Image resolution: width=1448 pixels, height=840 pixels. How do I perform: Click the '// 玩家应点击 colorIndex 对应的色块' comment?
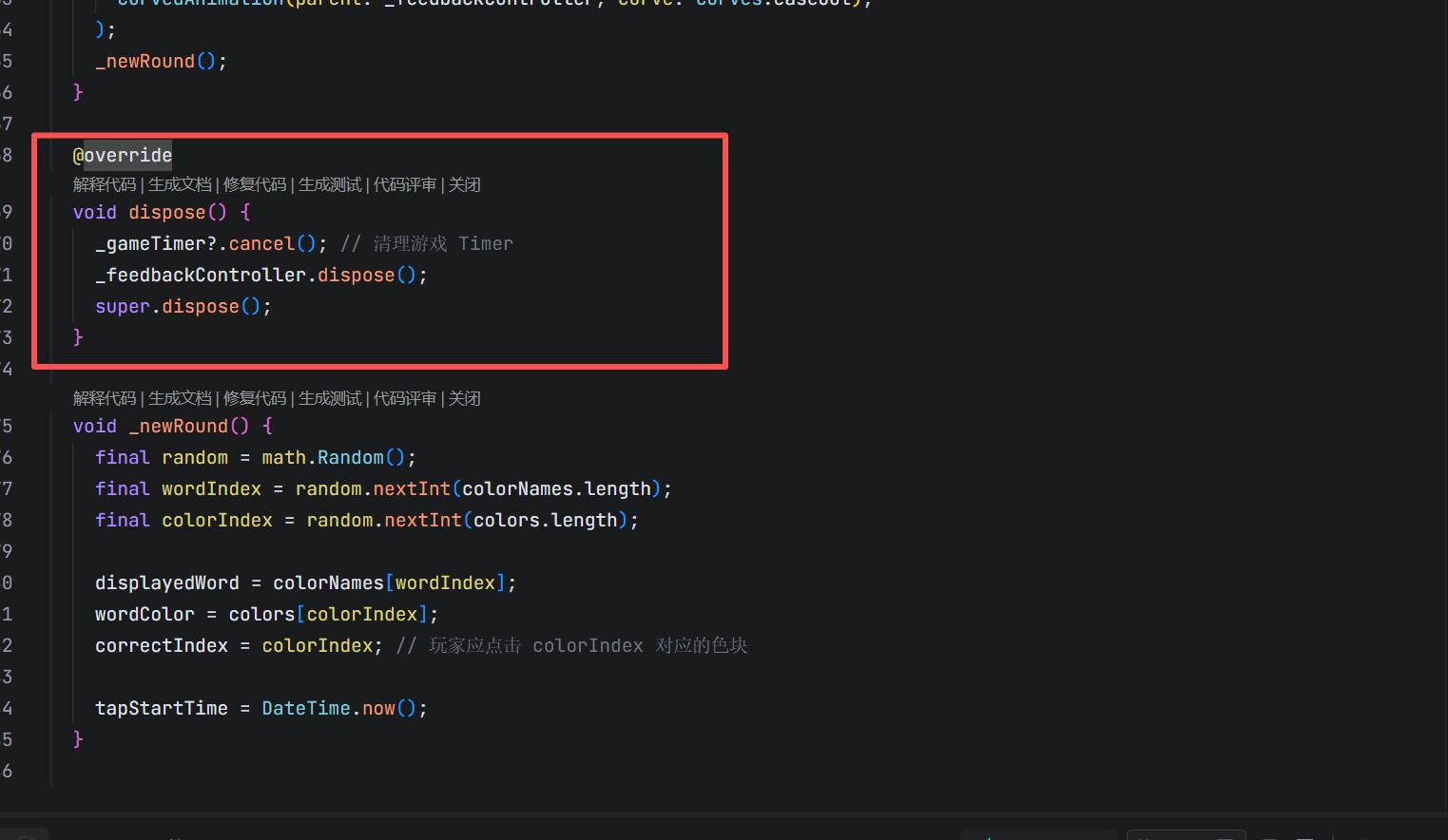572,645
